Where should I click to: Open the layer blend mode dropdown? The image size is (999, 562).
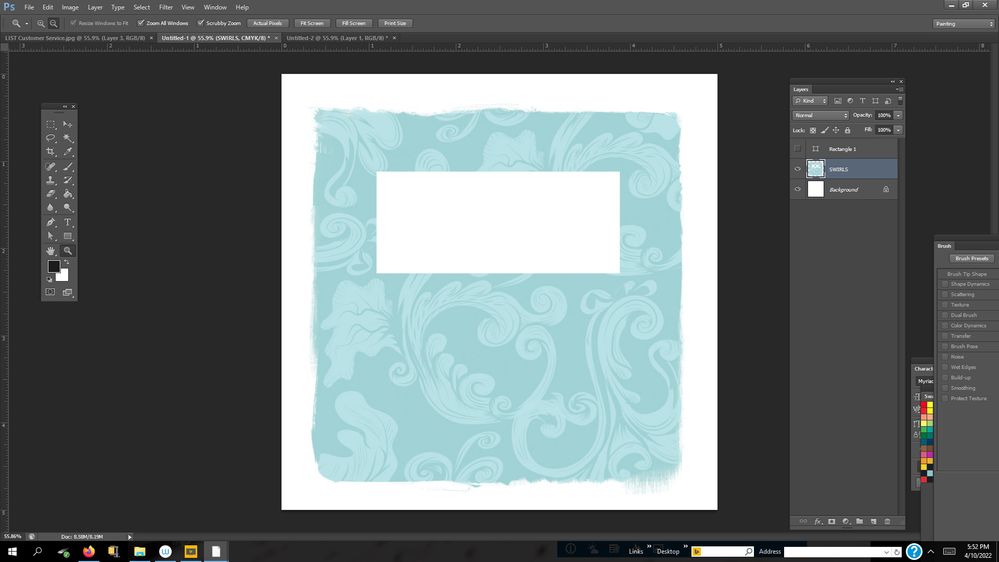coord(821,115)
